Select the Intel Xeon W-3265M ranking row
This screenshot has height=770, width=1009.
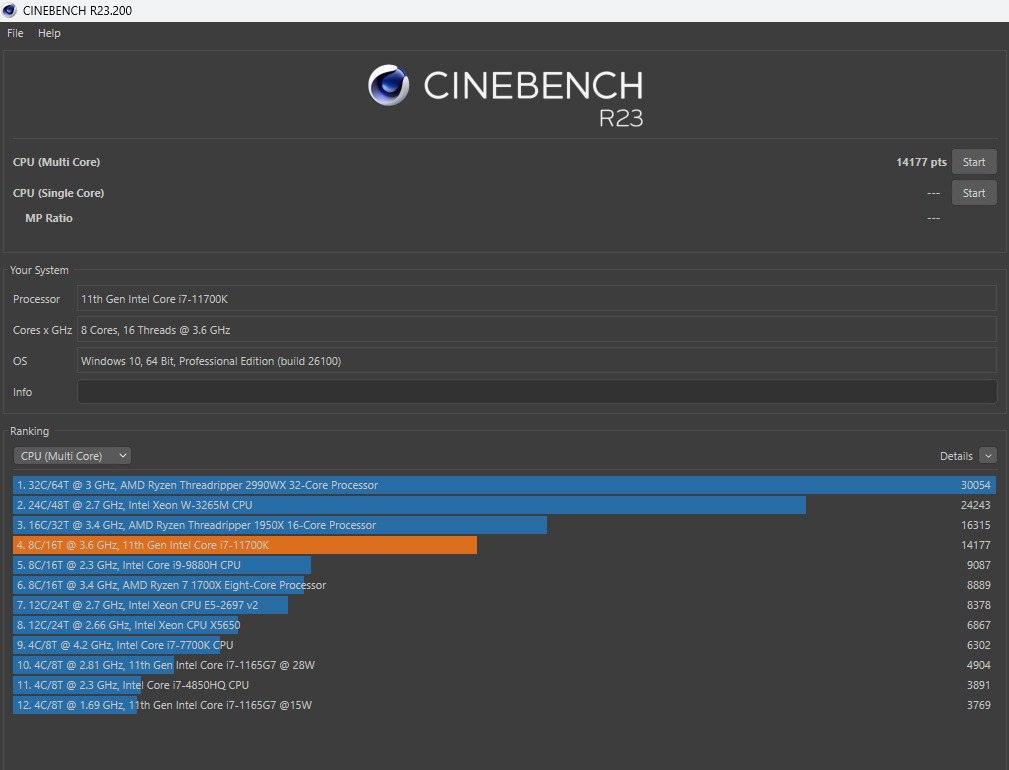(x=504, y=505)
